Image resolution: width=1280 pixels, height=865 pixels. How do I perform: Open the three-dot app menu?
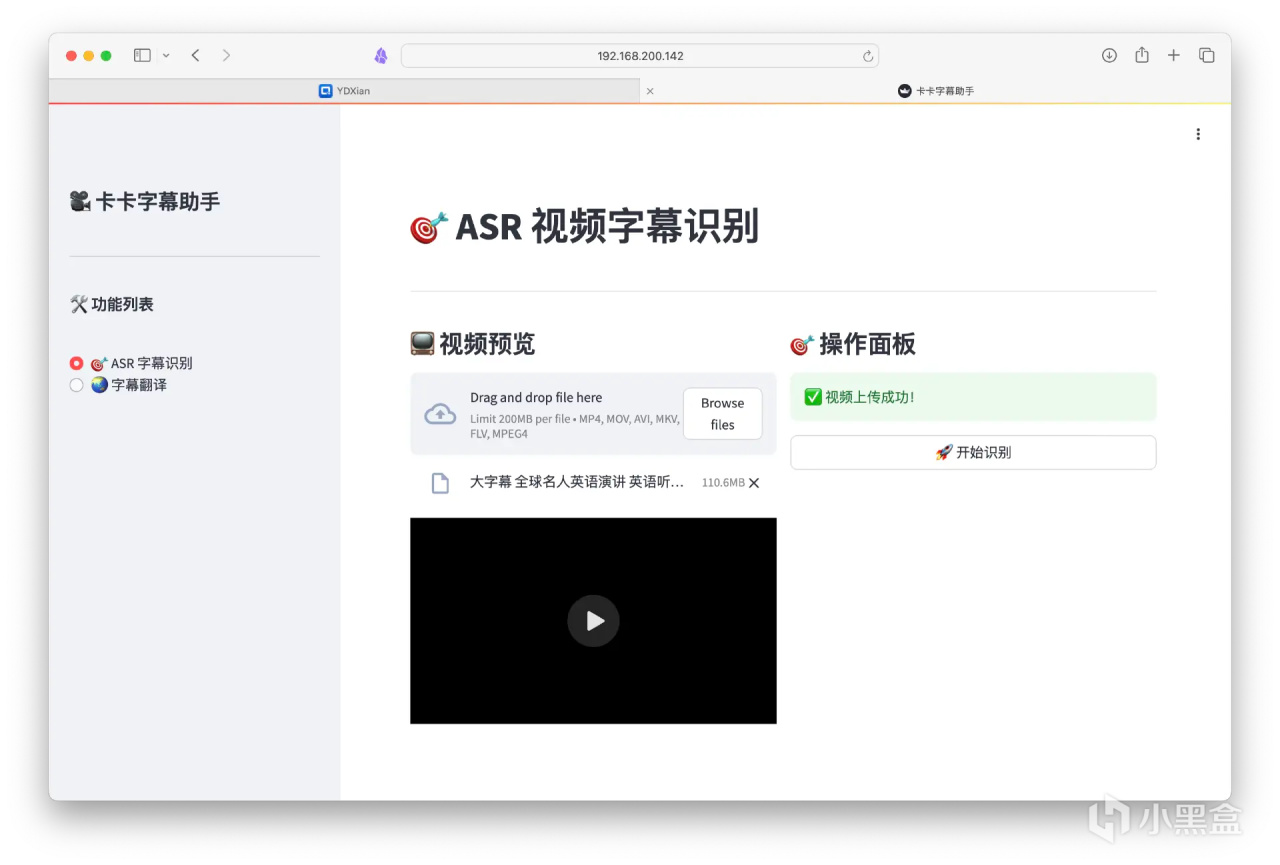tap(1198, 134)
